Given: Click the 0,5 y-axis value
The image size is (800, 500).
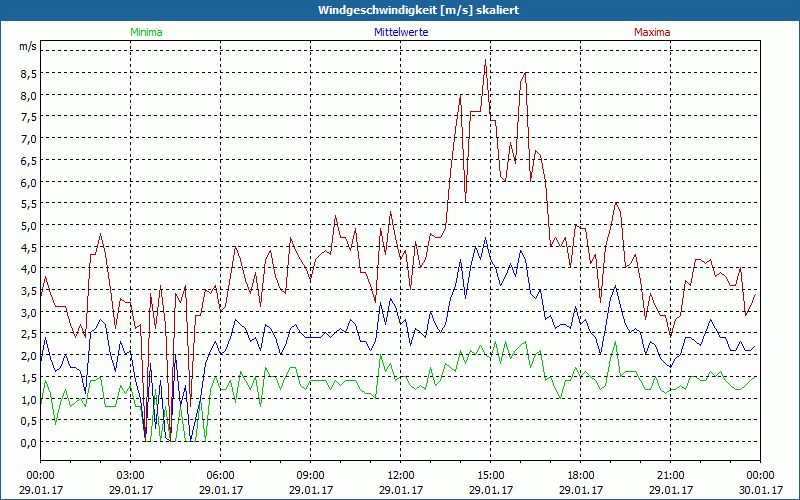Looking at the screenshot, I should coord(29,420).
